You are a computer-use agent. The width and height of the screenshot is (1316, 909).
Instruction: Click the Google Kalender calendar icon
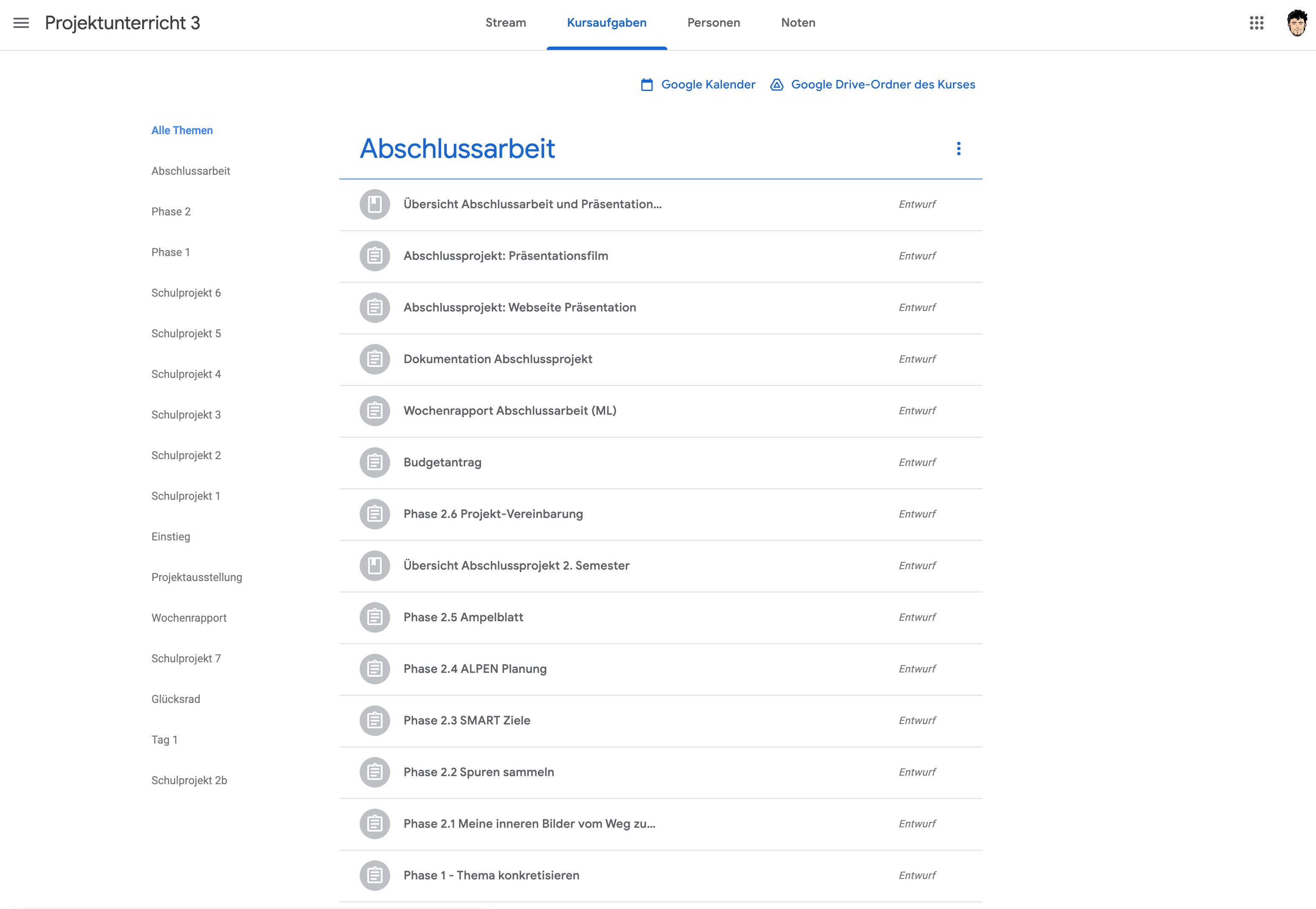coord(647,85)
